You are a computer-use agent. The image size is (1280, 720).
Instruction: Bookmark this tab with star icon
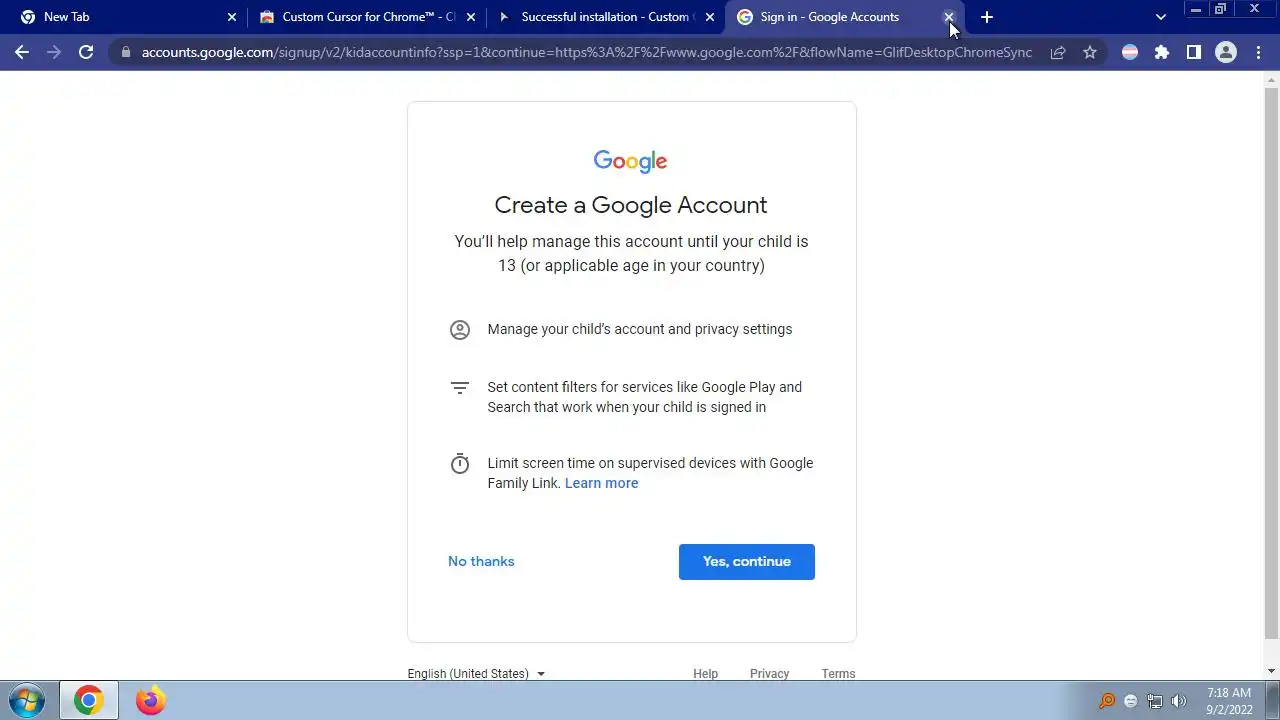[1090, 52]
